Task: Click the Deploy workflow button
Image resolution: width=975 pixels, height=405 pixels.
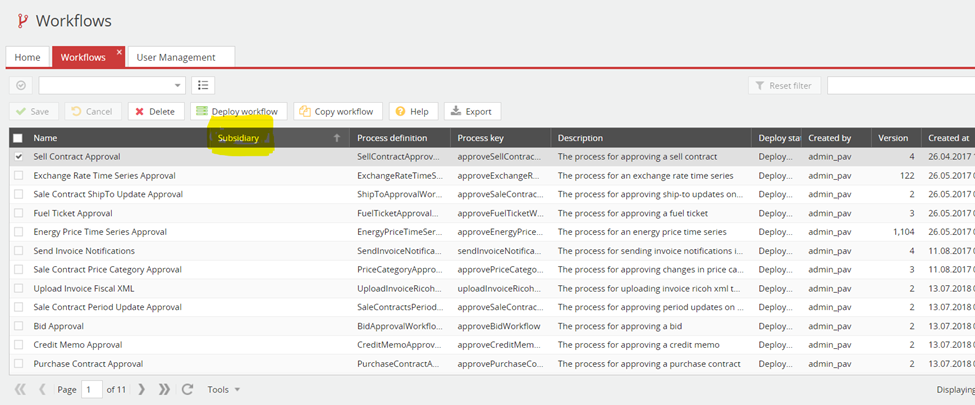Action: pos(238,112)
